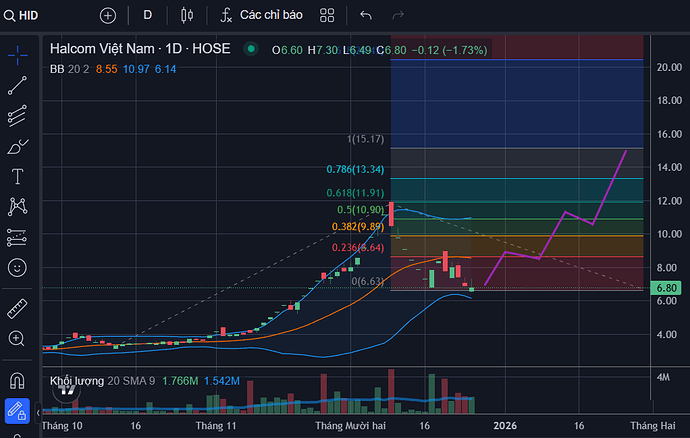The width and height of the screenshot is (690, 438).
Task: Click the undo arrow button
Action: (366, 15)
